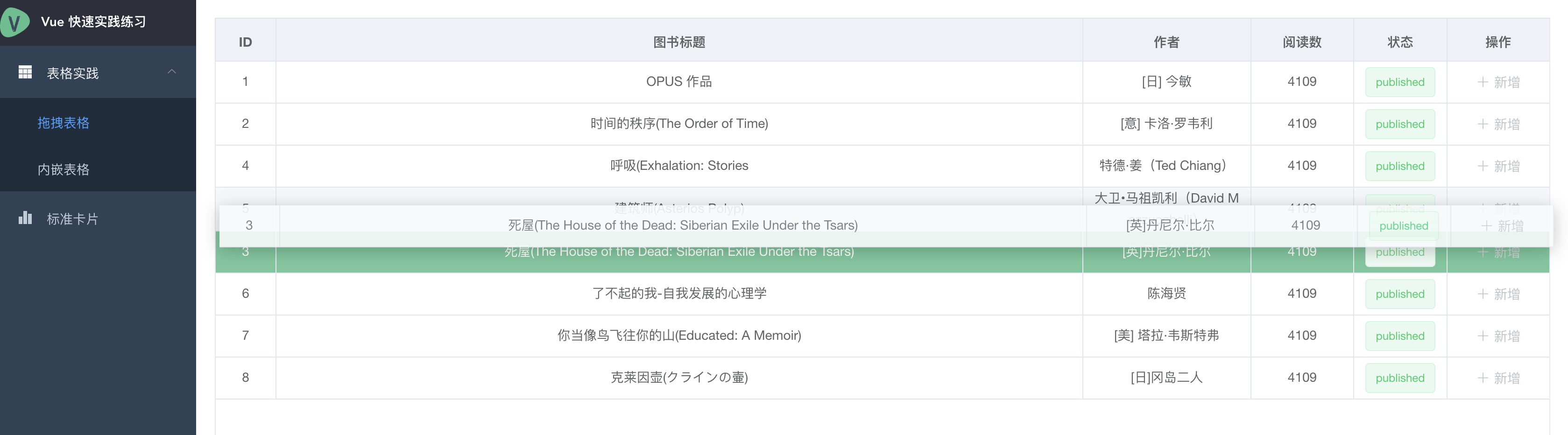Click published tag in 克莱因壶 row
The height and width of the screenshot is (435, 1568).
tap(1400, 378)
